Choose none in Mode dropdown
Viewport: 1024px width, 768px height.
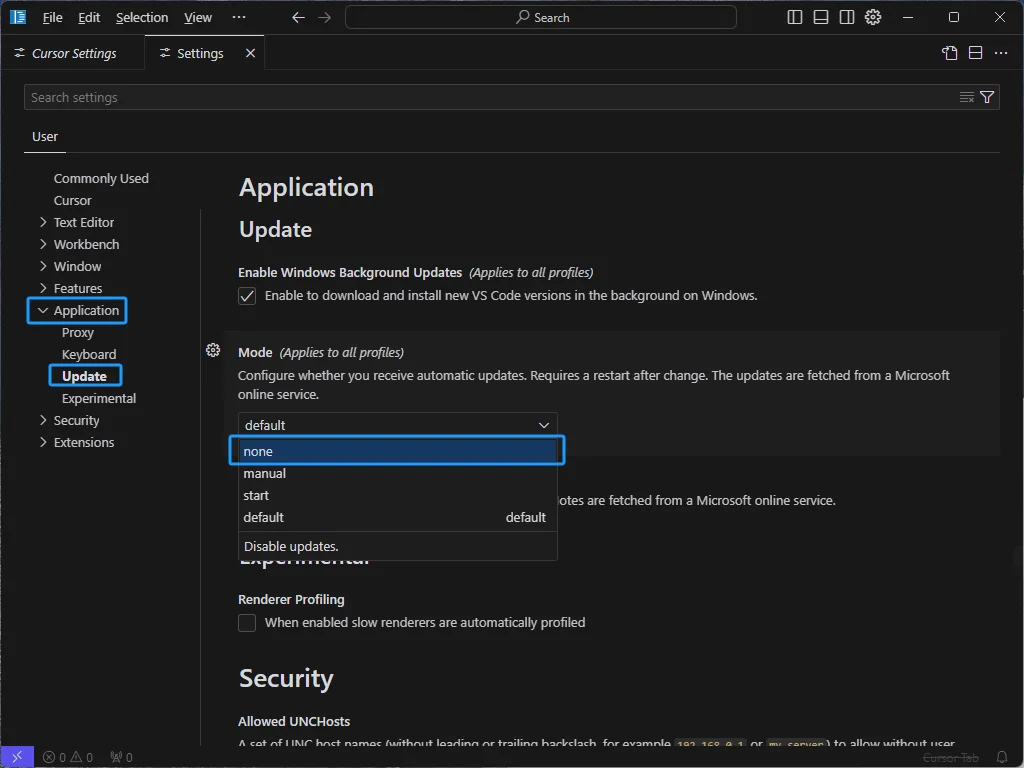coord(397,451)
